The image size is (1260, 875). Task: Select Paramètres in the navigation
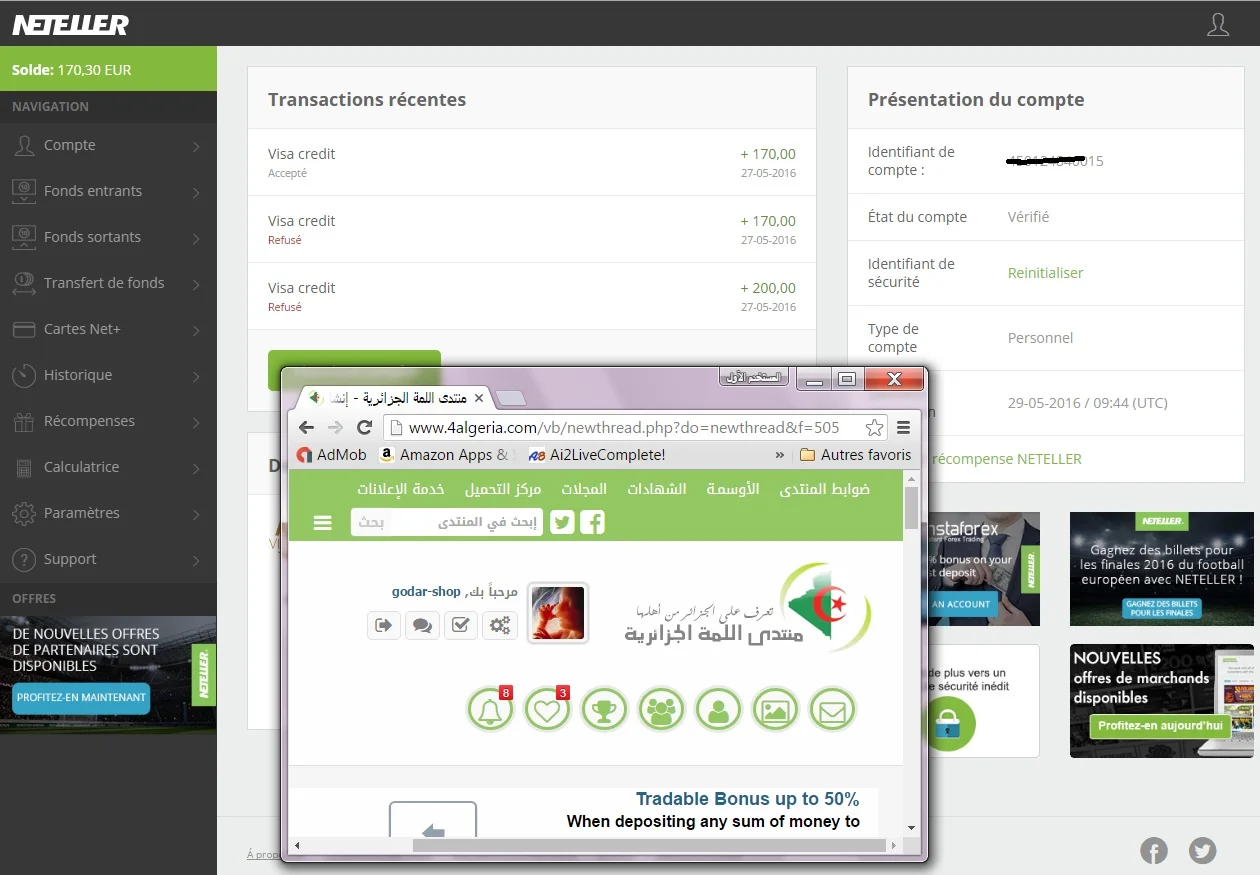[108, 514]
